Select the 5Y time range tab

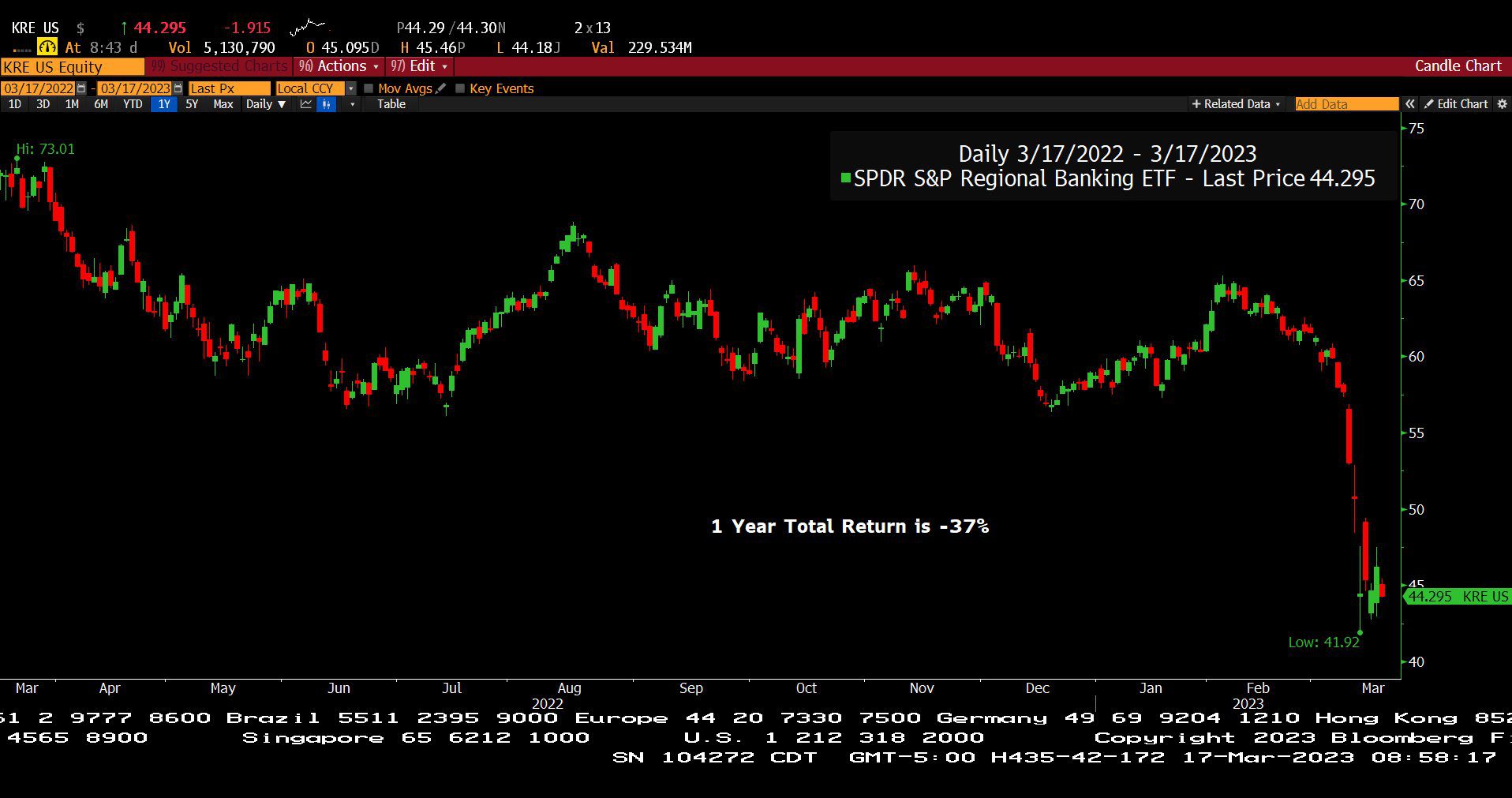[192, 104]
